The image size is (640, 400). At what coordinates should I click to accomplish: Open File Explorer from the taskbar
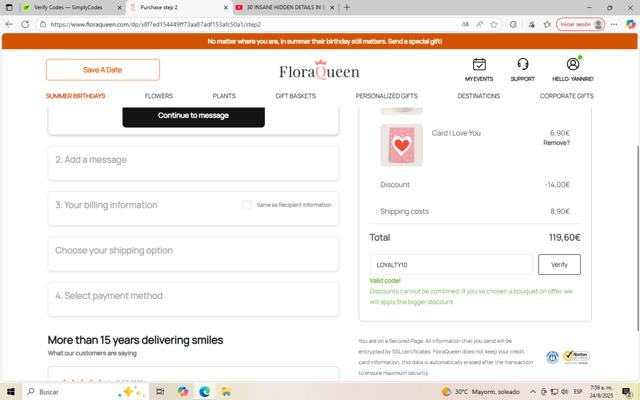pos(226,392)
